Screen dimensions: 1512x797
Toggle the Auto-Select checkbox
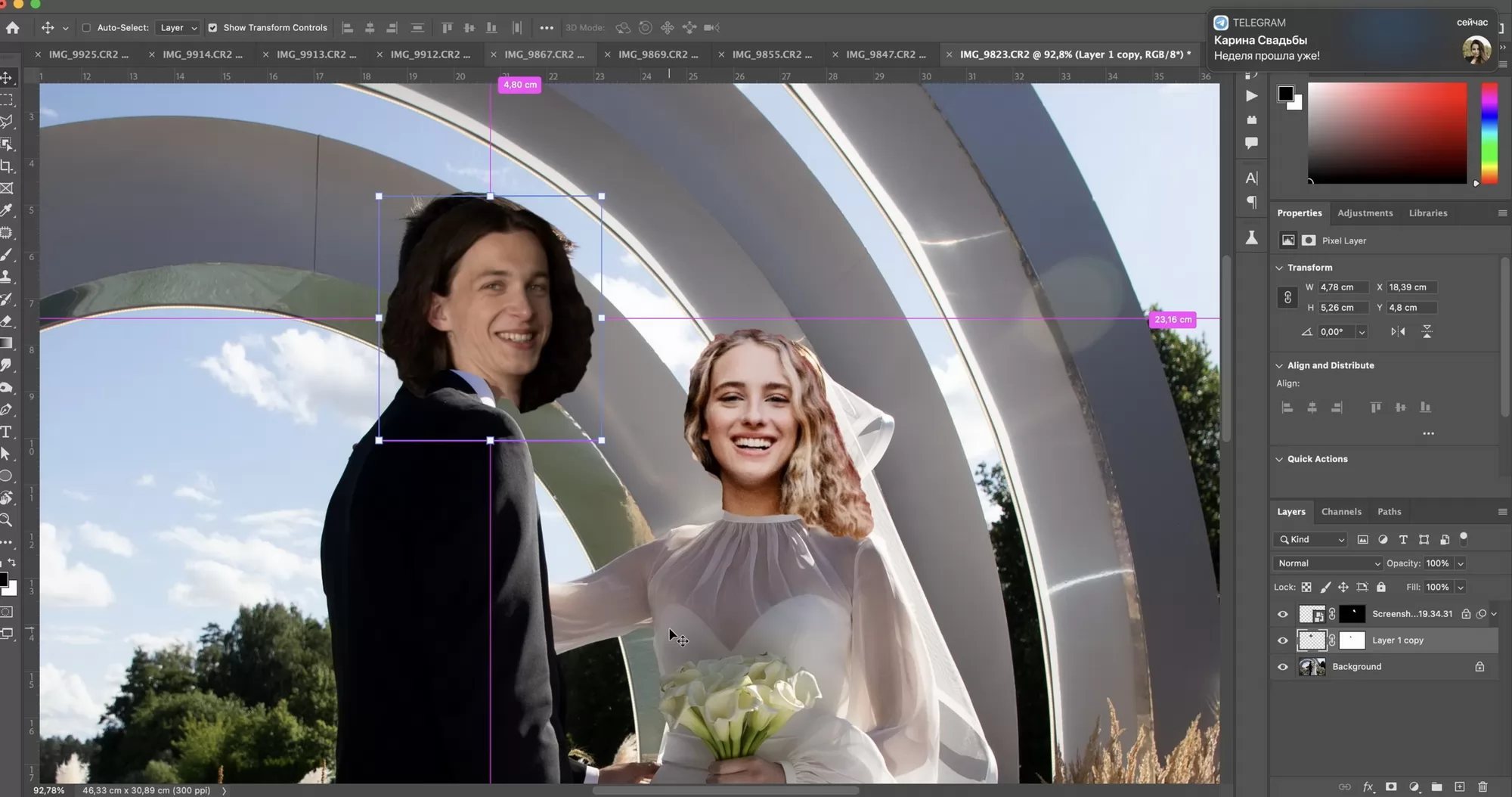tap(86, 28)
